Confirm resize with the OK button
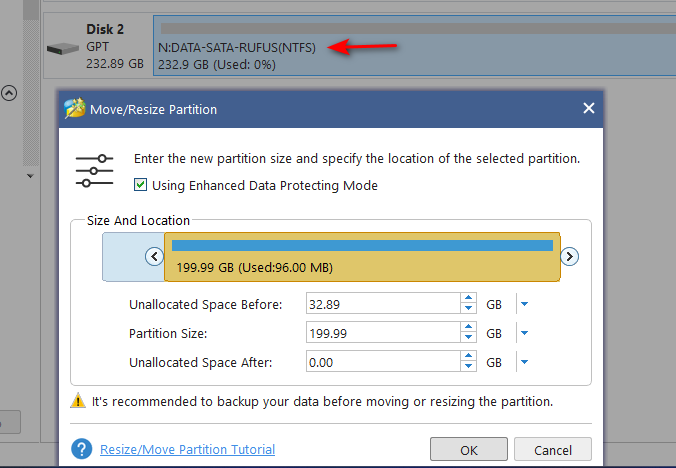 coord(469,450)
